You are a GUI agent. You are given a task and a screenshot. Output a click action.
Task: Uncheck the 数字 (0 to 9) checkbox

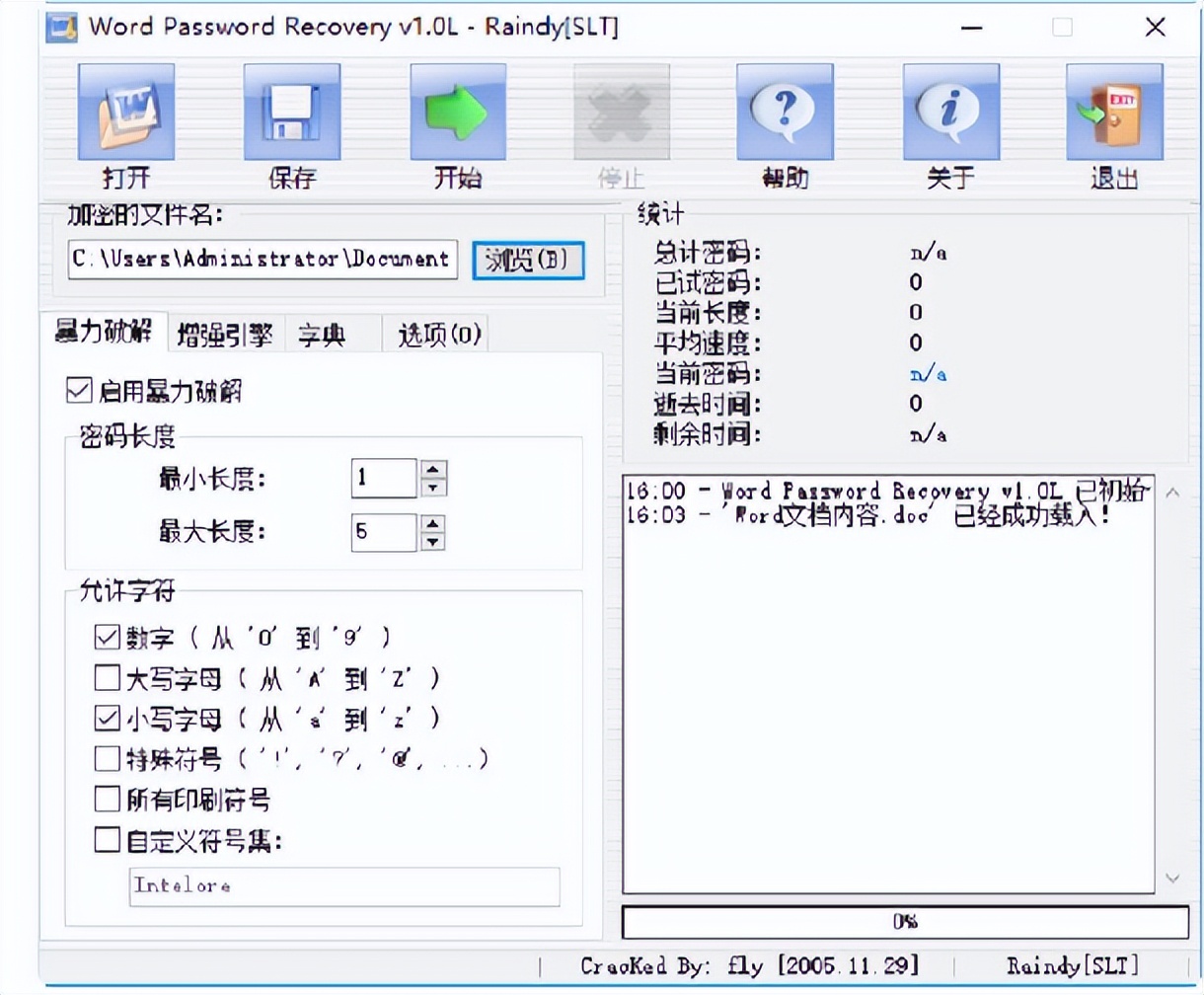(107, 637)
